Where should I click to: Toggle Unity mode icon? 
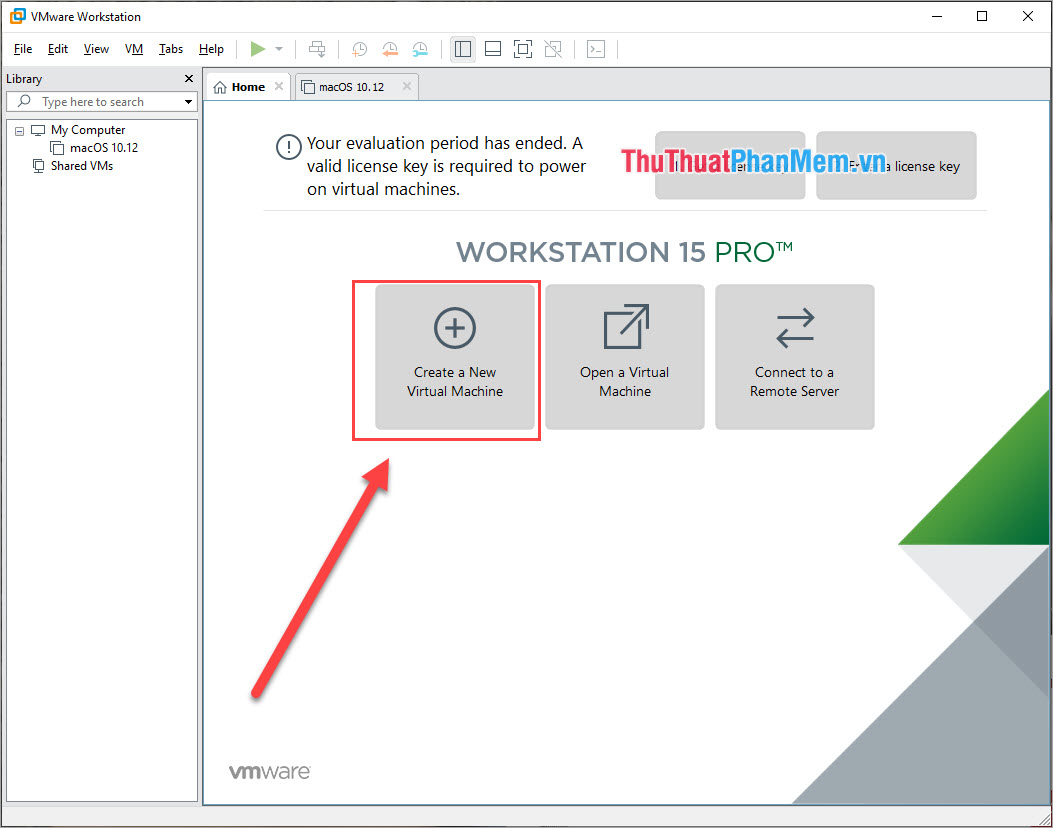coord(553,49)
